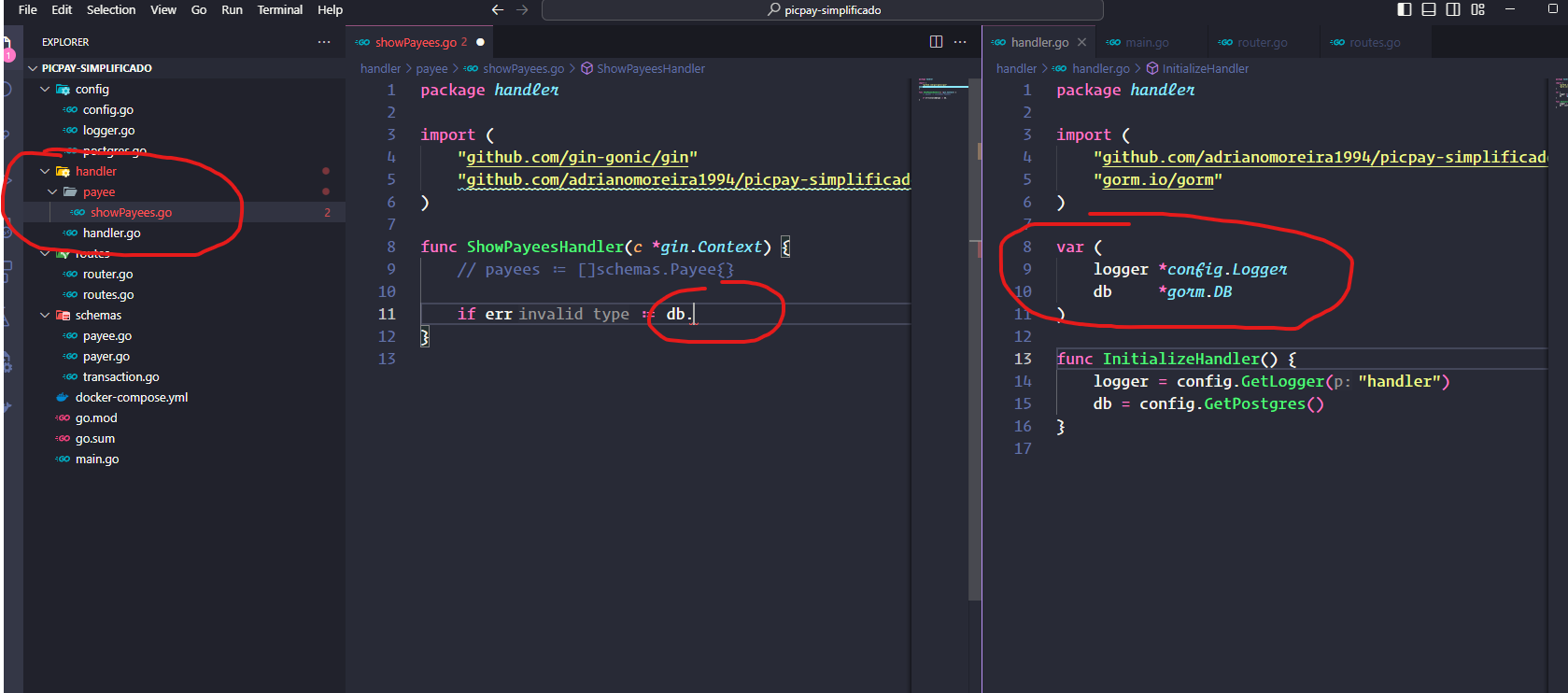
Task: Toggle the bottom panel layout icon
Action: [x=1429, y=9]
